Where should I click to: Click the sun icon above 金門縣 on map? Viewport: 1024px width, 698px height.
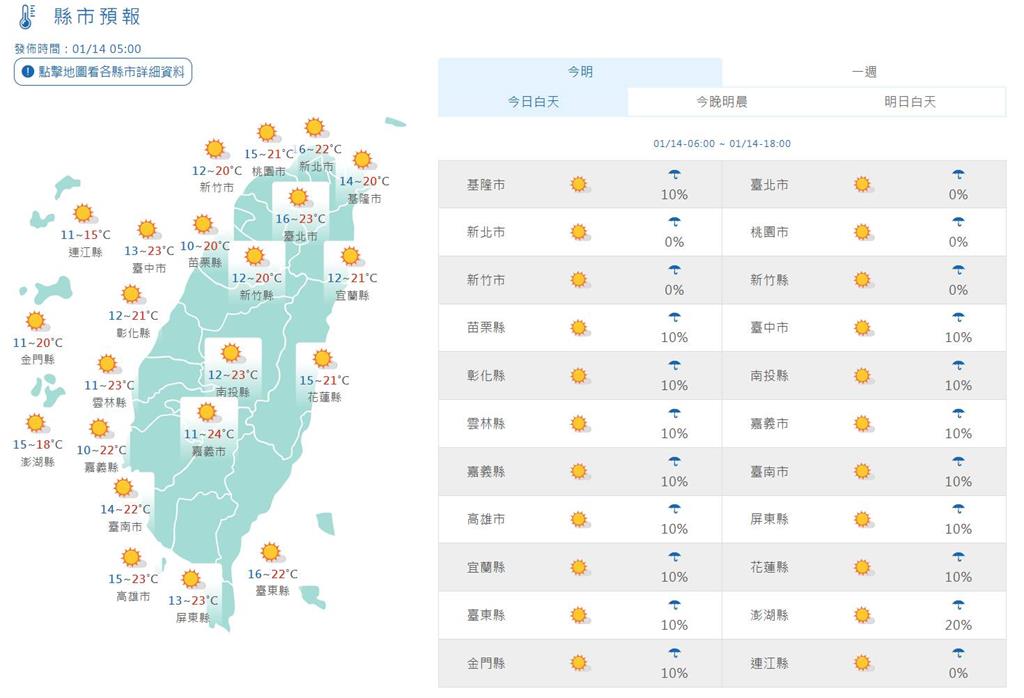click(x=36, y=321)
